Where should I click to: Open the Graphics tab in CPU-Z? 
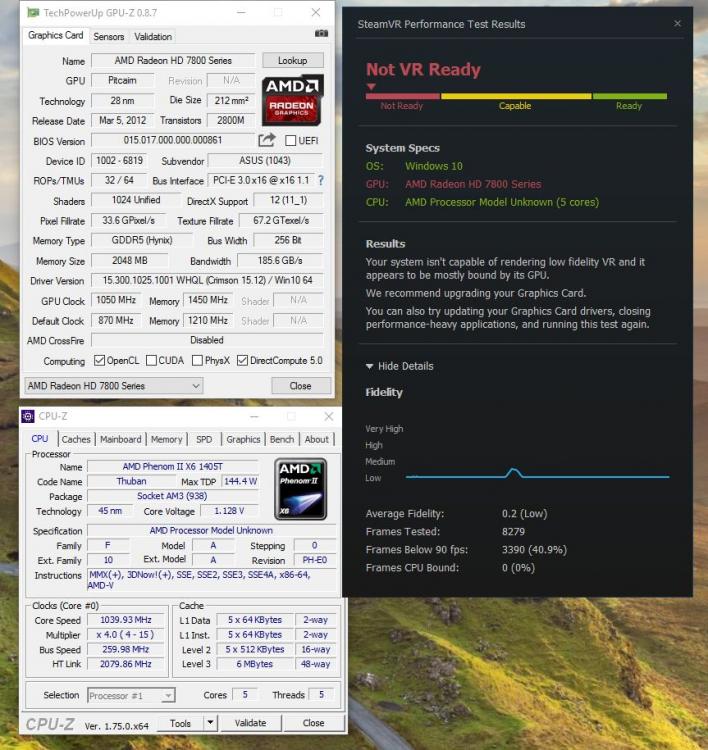tap(243, 439)
